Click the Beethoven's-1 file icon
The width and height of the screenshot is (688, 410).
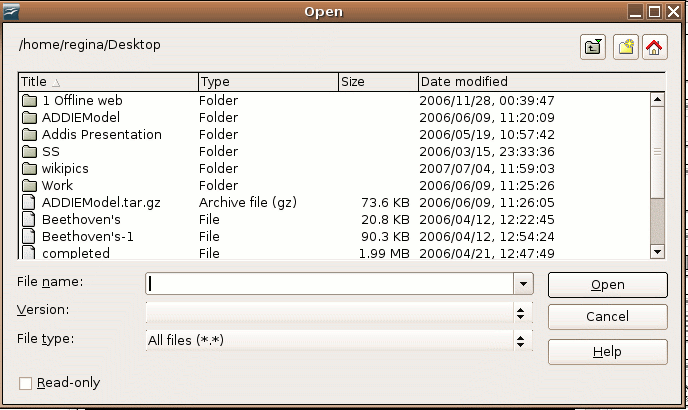[29, 236]
